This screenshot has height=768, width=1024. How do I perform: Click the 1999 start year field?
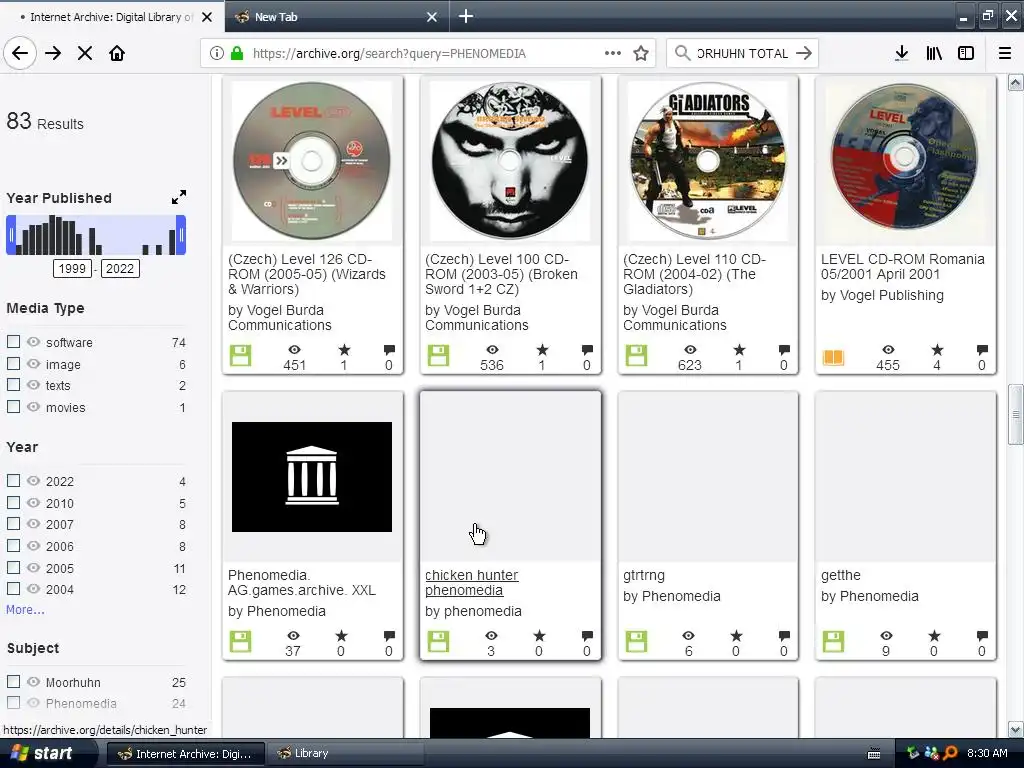click(x=72, y=268)
